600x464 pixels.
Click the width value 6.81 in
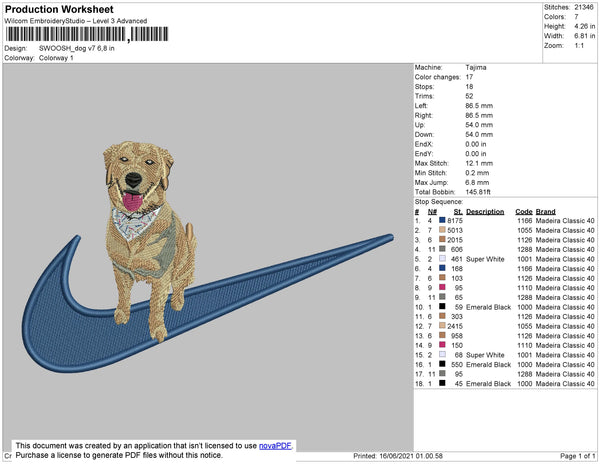tap(584, 36)
